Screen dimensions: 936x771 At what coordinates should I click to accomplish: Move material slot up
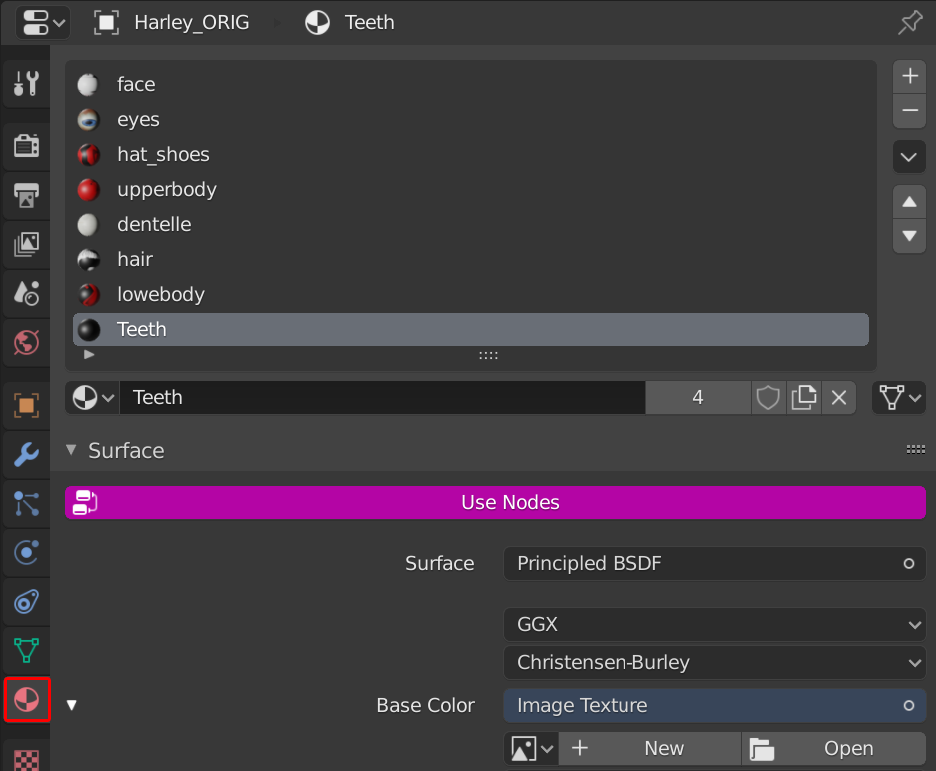point(909,202)
